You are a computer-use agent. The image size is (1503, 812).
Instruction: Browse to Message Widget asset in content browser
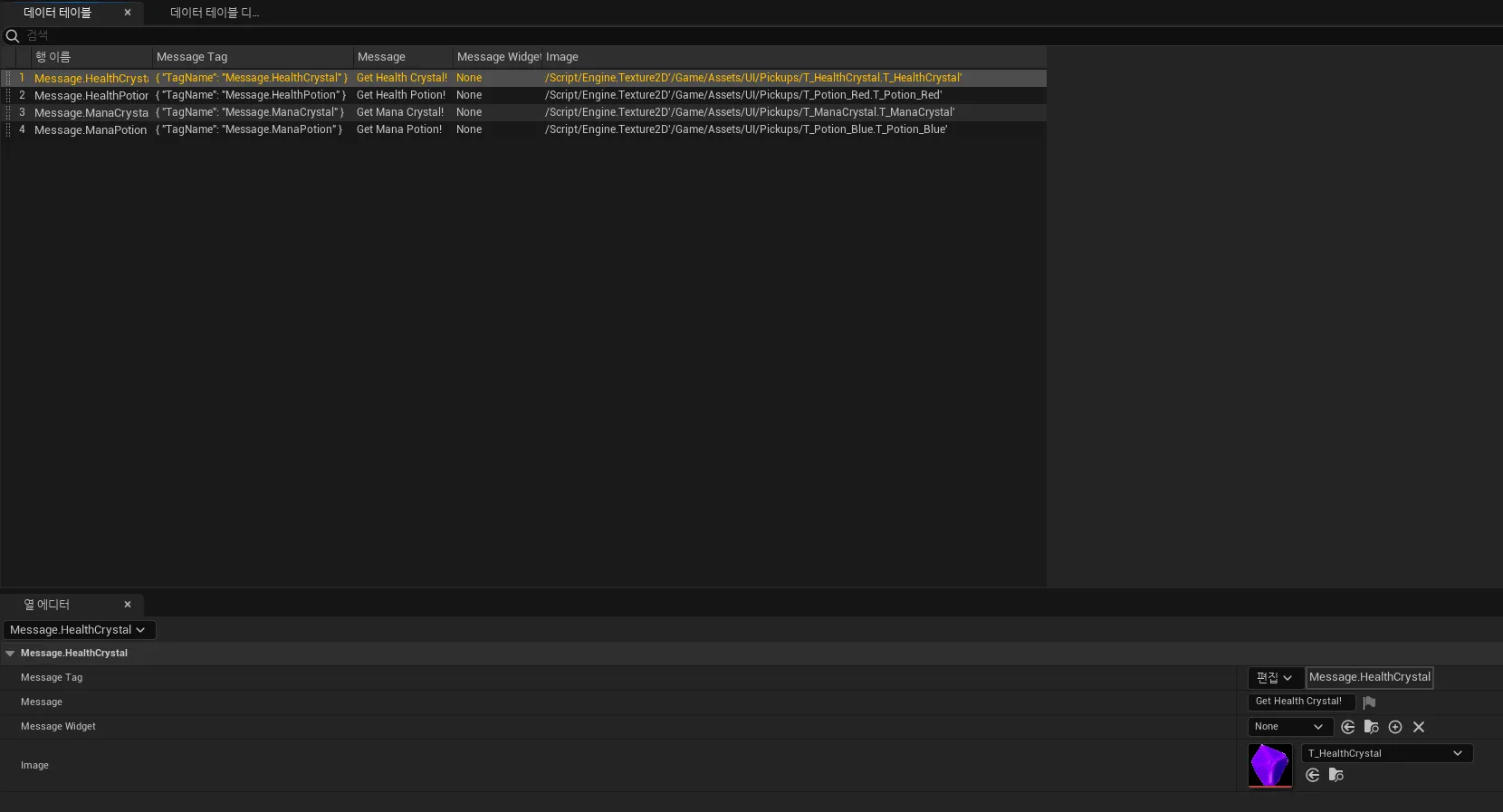click(x=1372, y=727)
